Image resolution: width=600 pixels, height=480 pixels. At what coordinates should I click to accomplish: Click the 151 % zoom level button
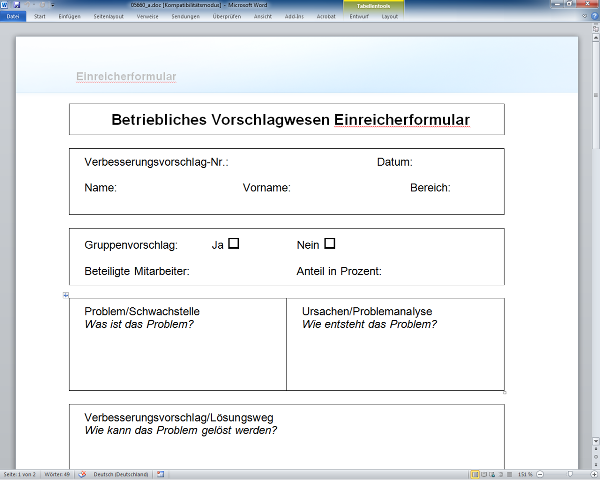pyautogui.click(x=524, y=474)
